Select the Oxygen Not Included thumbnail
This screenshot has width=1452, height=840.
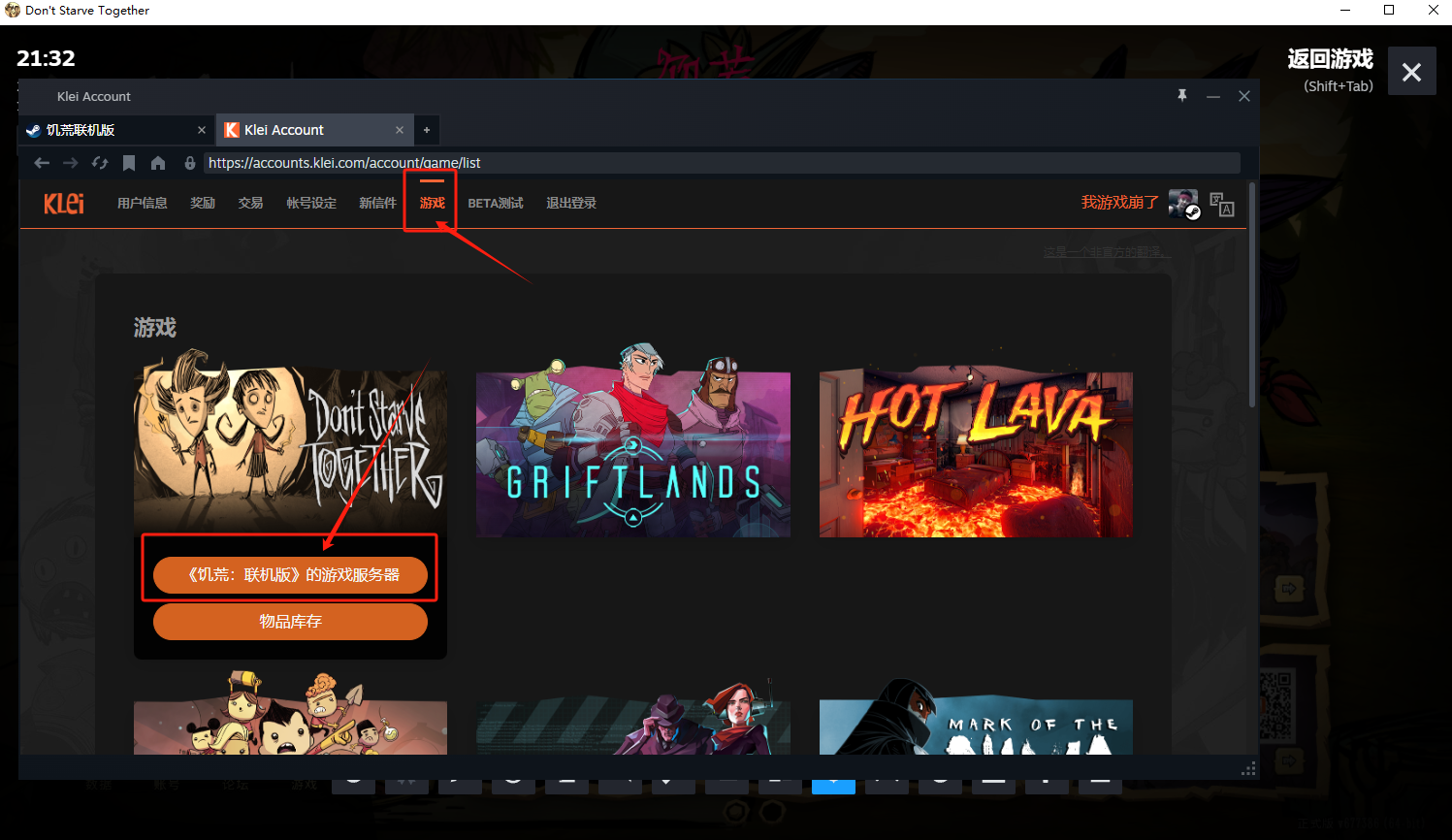290,714
